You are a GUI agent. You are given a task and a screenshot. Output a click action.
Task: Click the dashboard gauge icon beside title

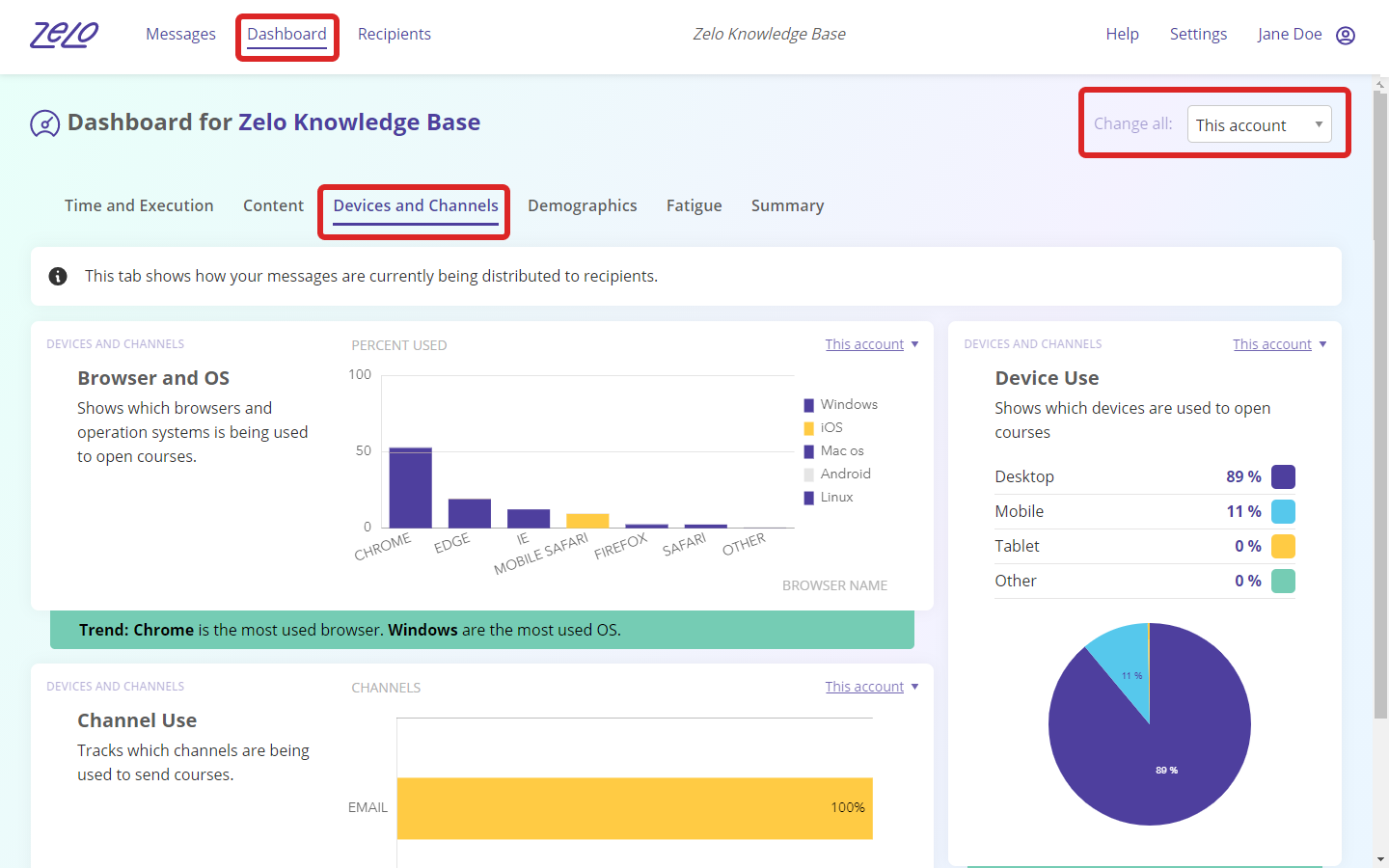coord(45,123)
